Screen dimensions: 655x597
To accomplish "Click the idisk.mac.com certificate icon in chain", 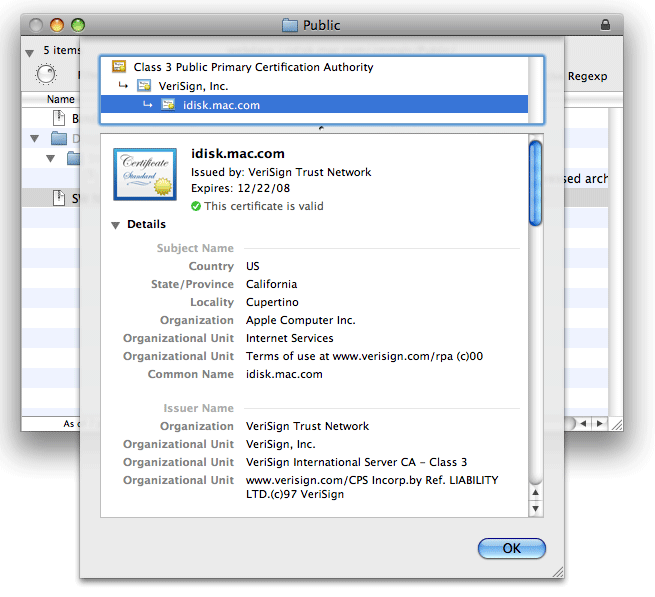I will (x=168, y=105).
